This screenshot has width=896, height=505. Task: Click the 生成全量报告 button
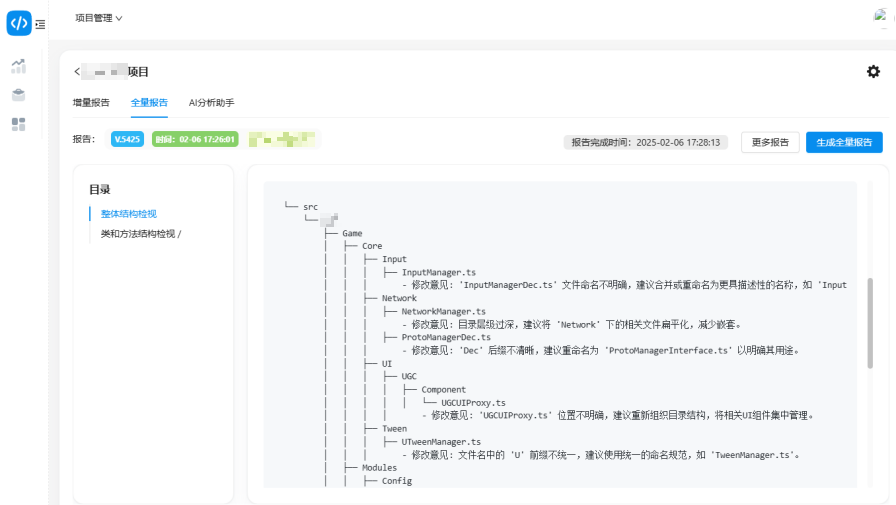coord(844,142)
